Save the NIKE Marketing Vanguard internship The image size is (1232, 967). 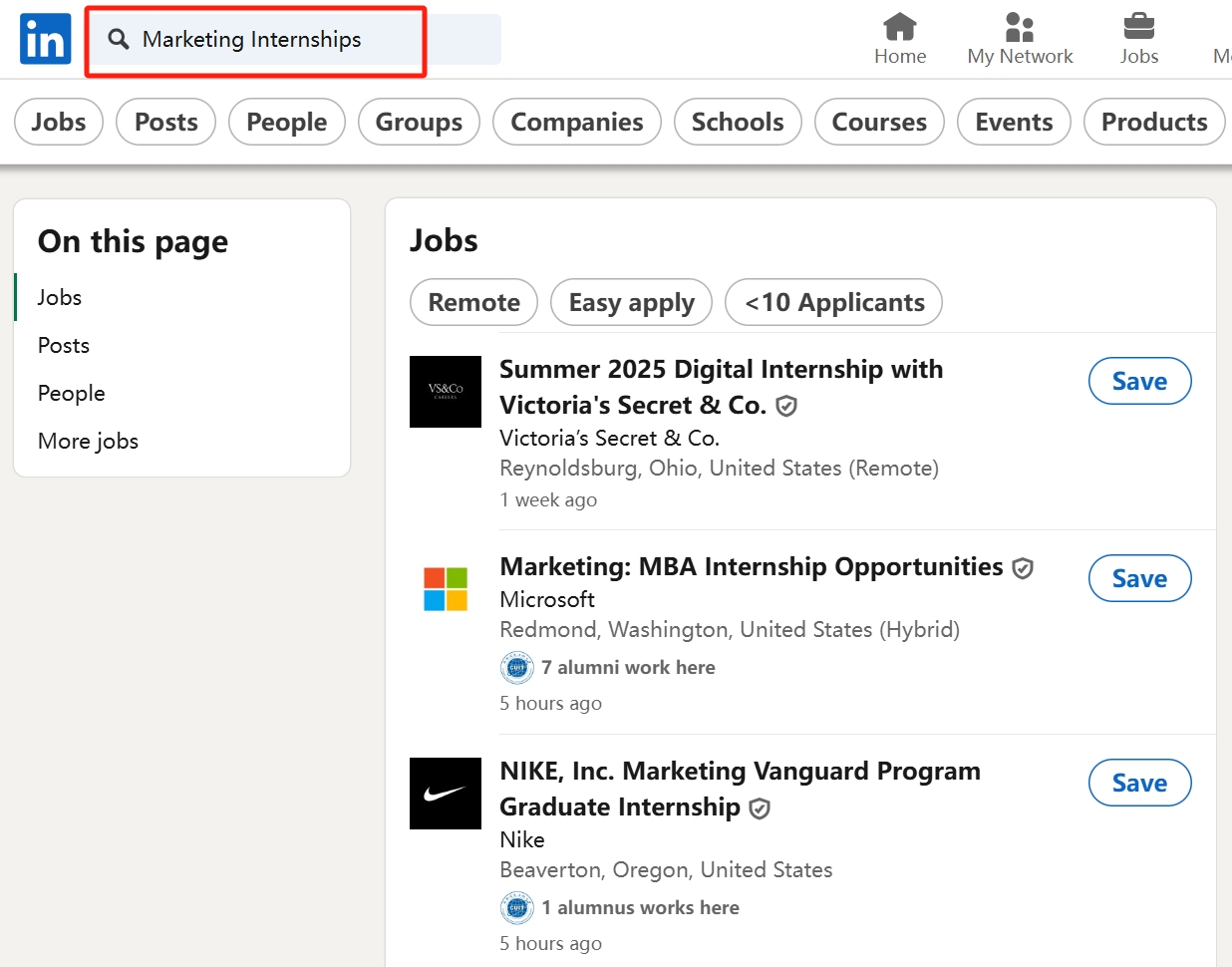coord(1139,783)
